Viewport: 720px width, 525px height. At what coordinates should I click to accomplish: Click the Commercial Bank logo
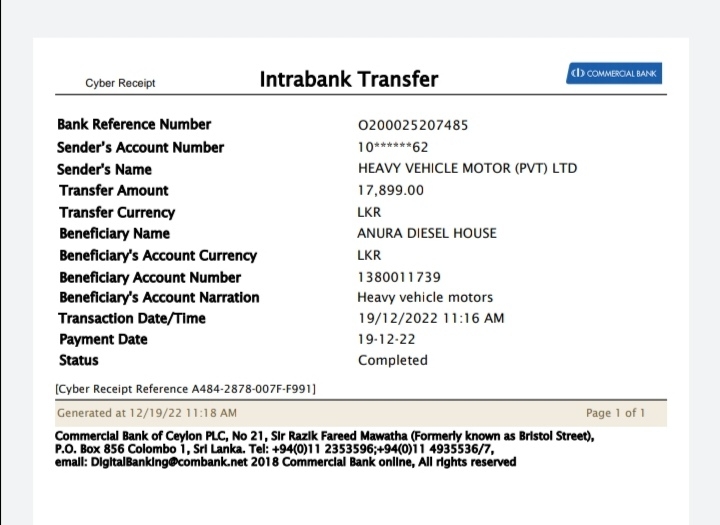(614, 74)
